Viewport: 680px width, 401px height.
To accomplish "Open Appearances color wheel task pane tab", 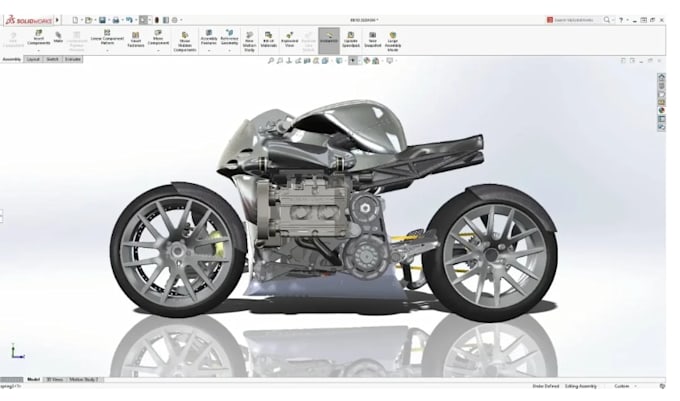I will click(x=661, y=110).
